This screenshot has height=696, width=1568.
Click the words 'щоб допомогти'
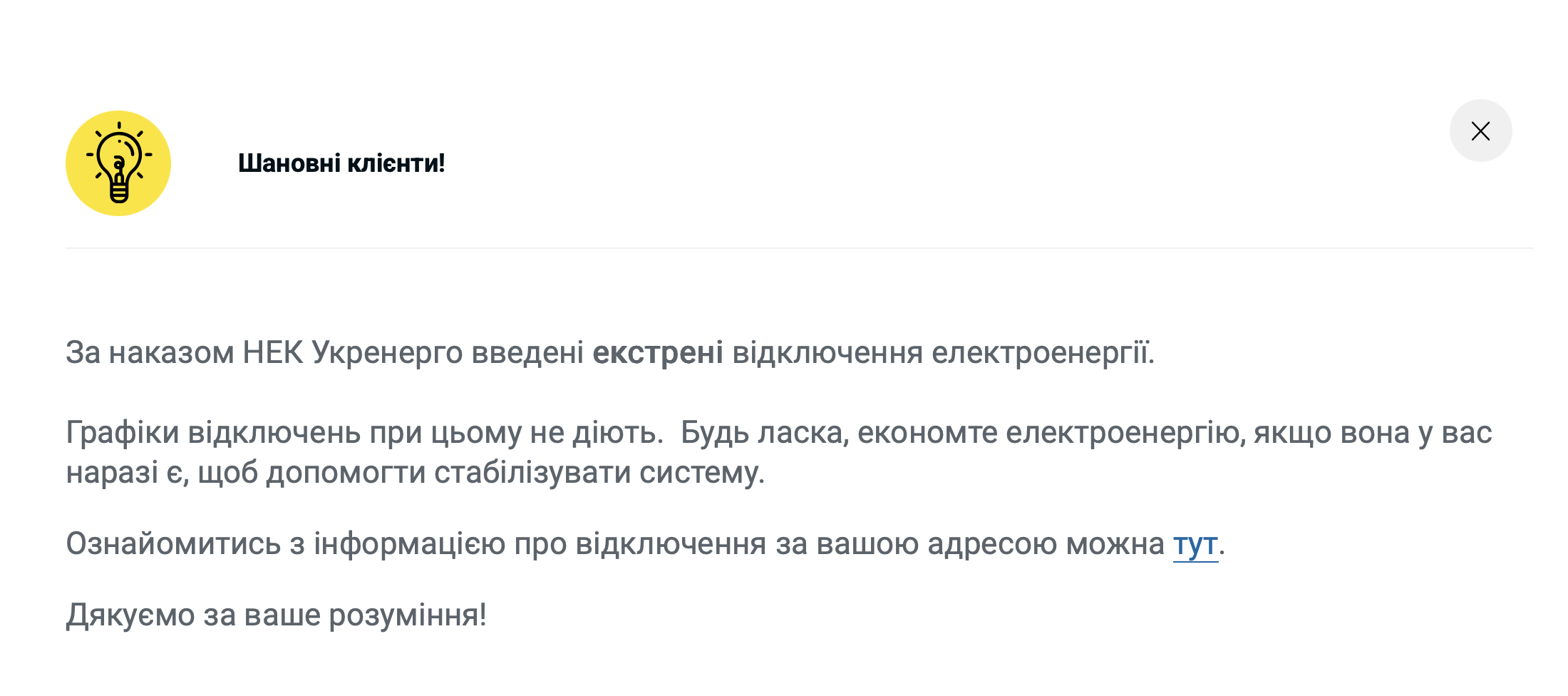coord(311,473)
